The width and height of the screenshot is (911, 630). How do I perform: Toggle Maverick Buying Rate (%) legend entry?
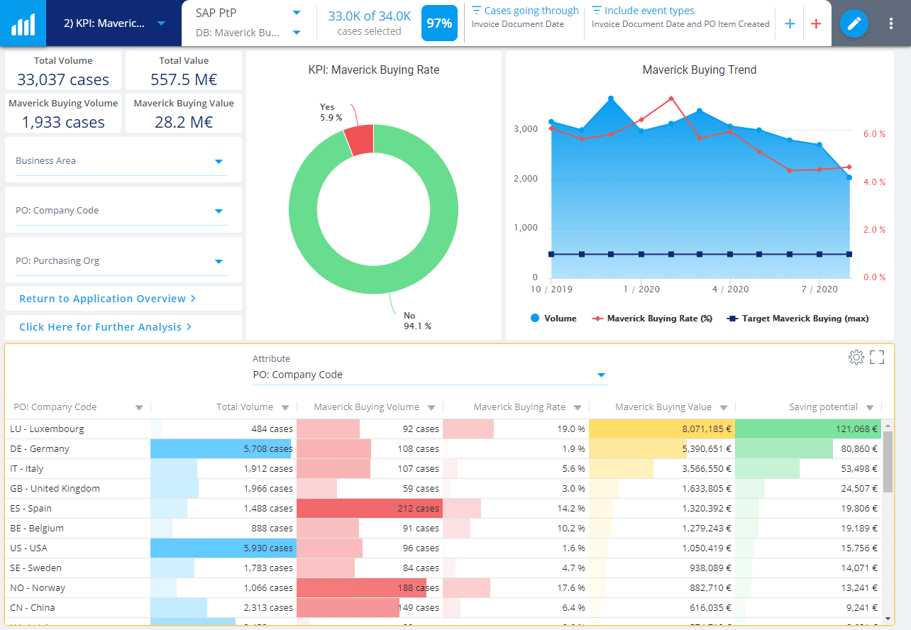[x=652, y=318]
